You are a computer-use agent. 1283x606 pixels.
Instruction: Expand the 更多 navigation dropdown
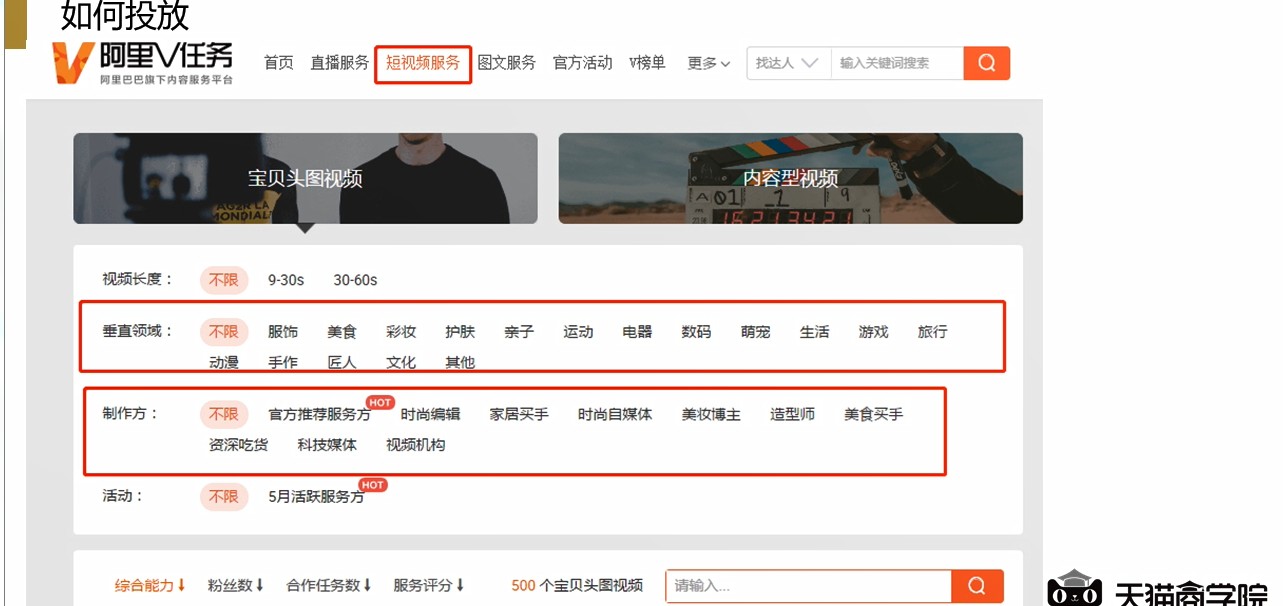[708, 63]
